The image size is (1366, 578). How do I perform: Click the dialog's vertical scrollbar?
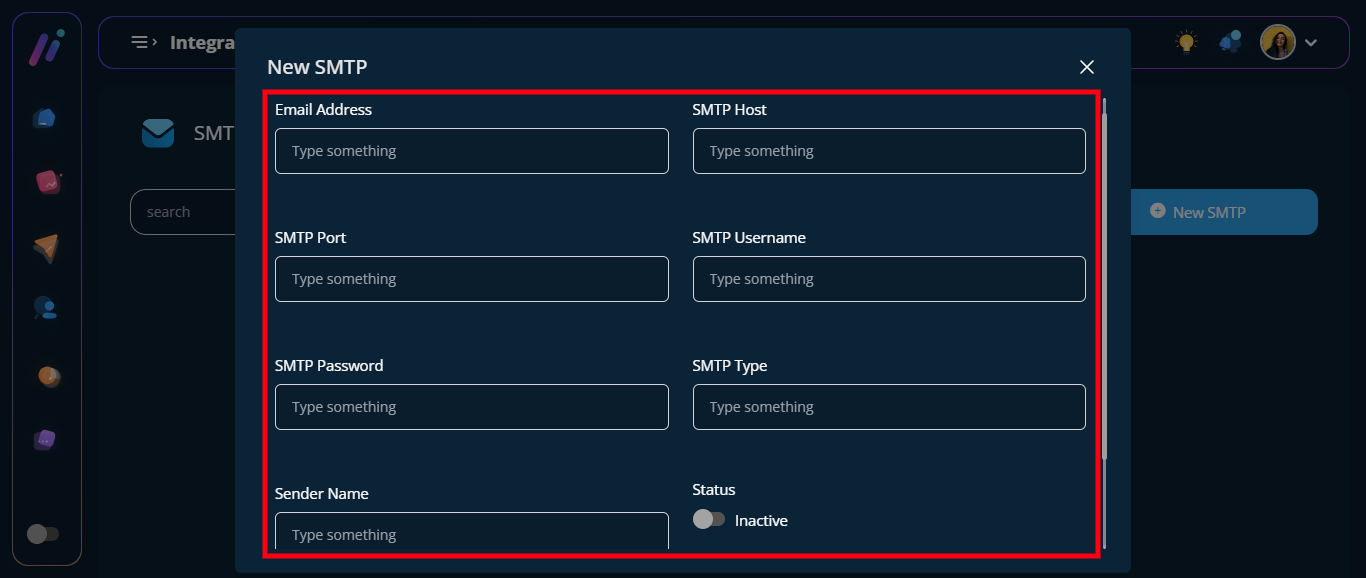tap(1104, 280)
